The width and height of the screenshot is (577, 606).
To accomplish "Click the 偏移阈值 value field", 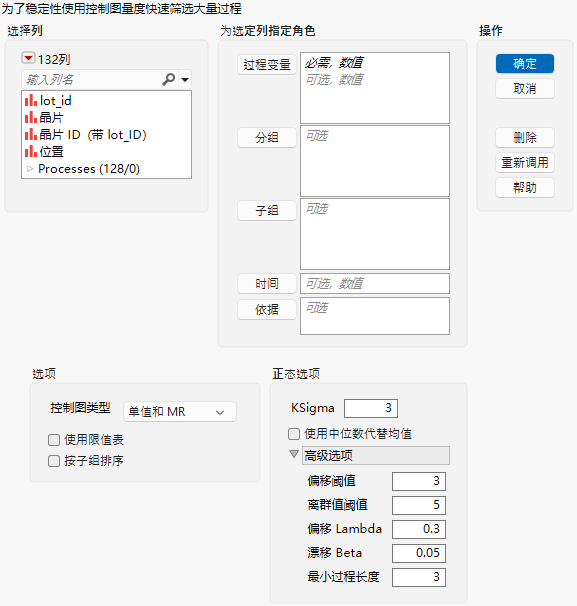I will click(419, 482).
